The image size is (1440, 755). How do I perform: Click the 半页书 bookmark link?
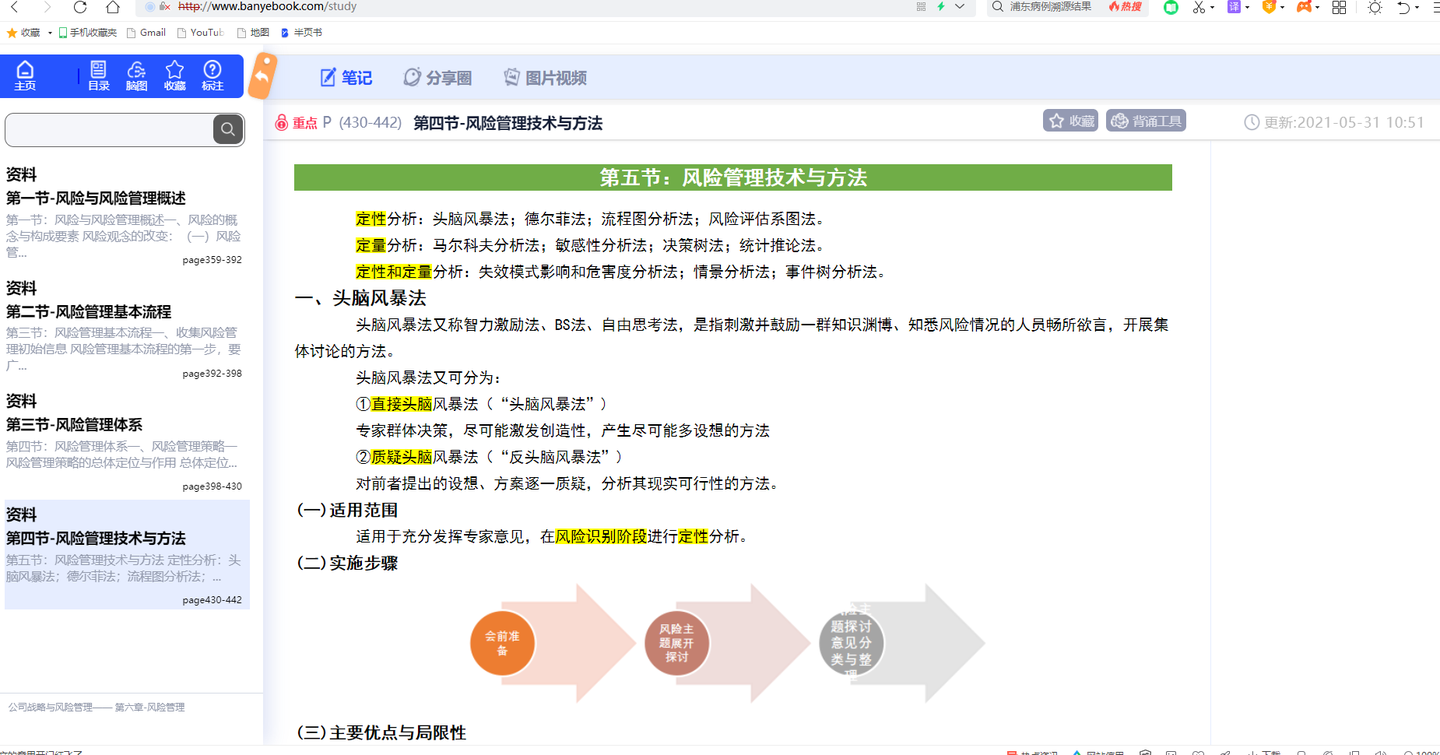point(306,32)
